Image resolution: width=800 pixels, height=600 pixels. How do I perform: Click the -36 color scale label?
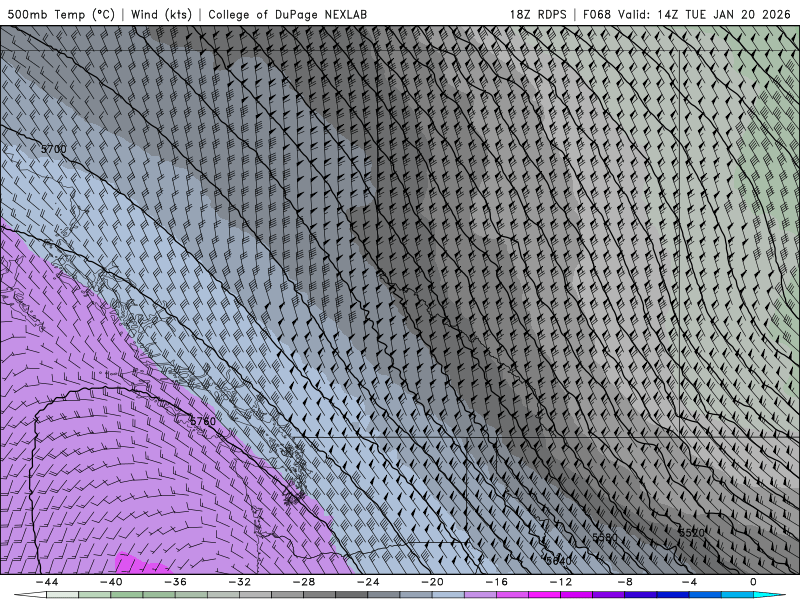[176, 582]
